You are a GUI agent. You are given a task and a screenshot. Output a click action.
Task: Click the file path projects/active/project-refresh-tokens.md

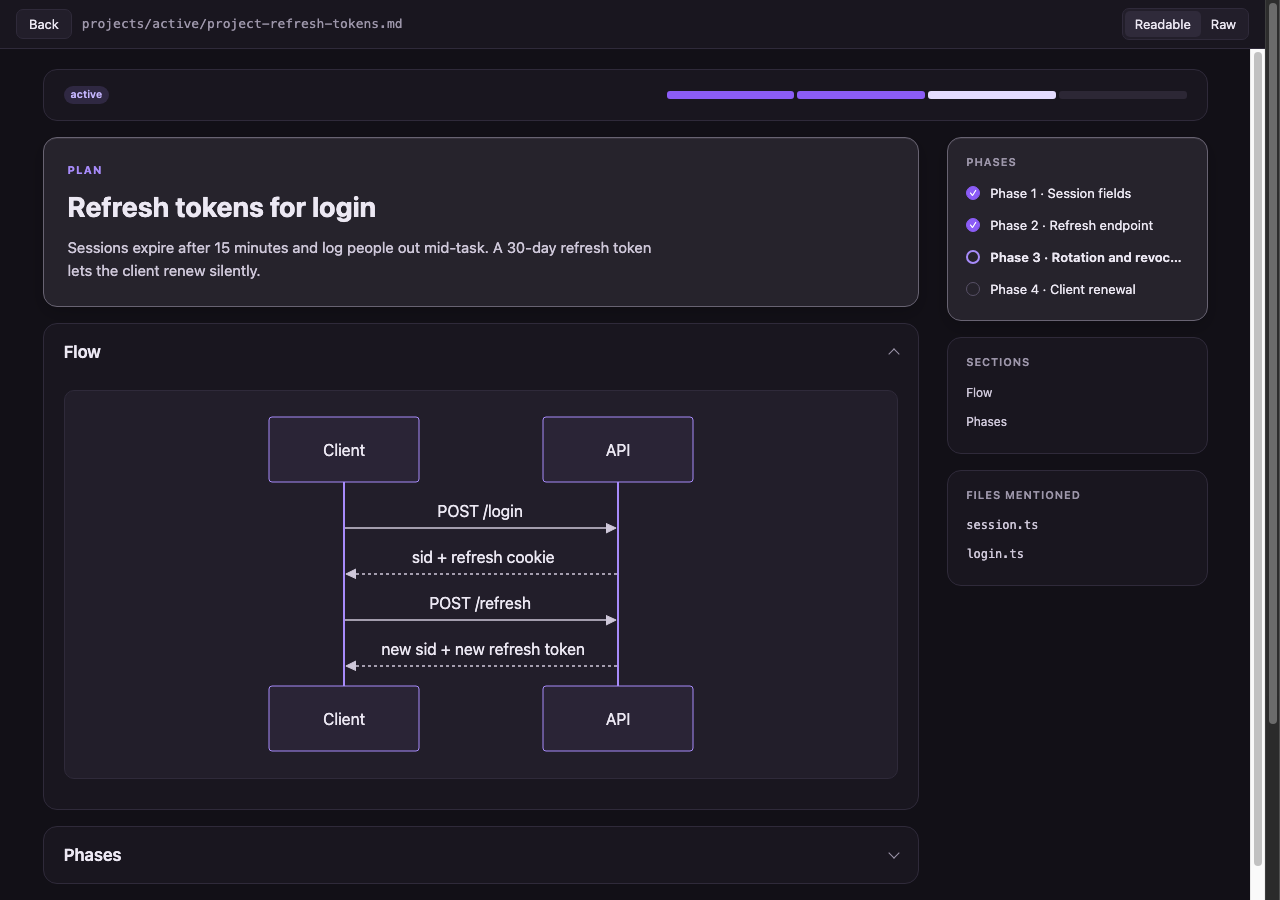coord(242,24)
